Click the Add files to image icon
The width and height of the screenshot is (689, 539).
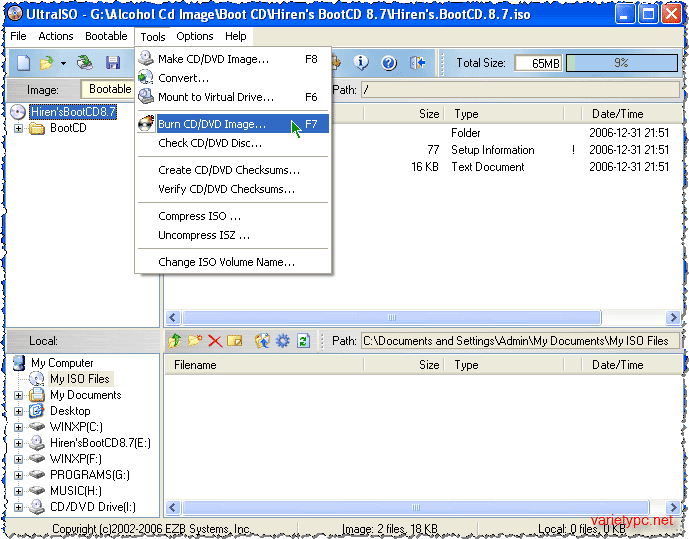262,340
